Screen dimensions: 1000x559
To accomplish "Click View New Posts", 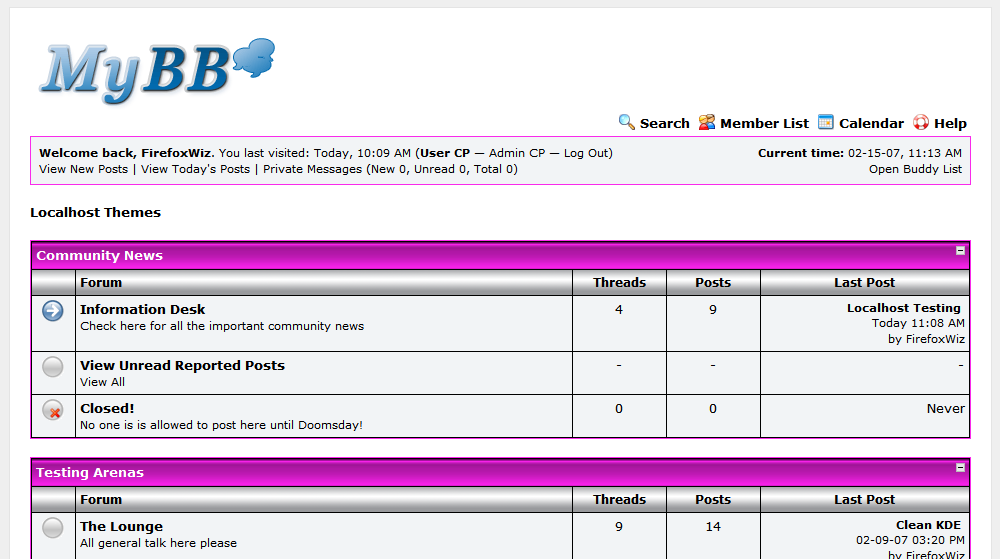I will click(x=84, y=169).
